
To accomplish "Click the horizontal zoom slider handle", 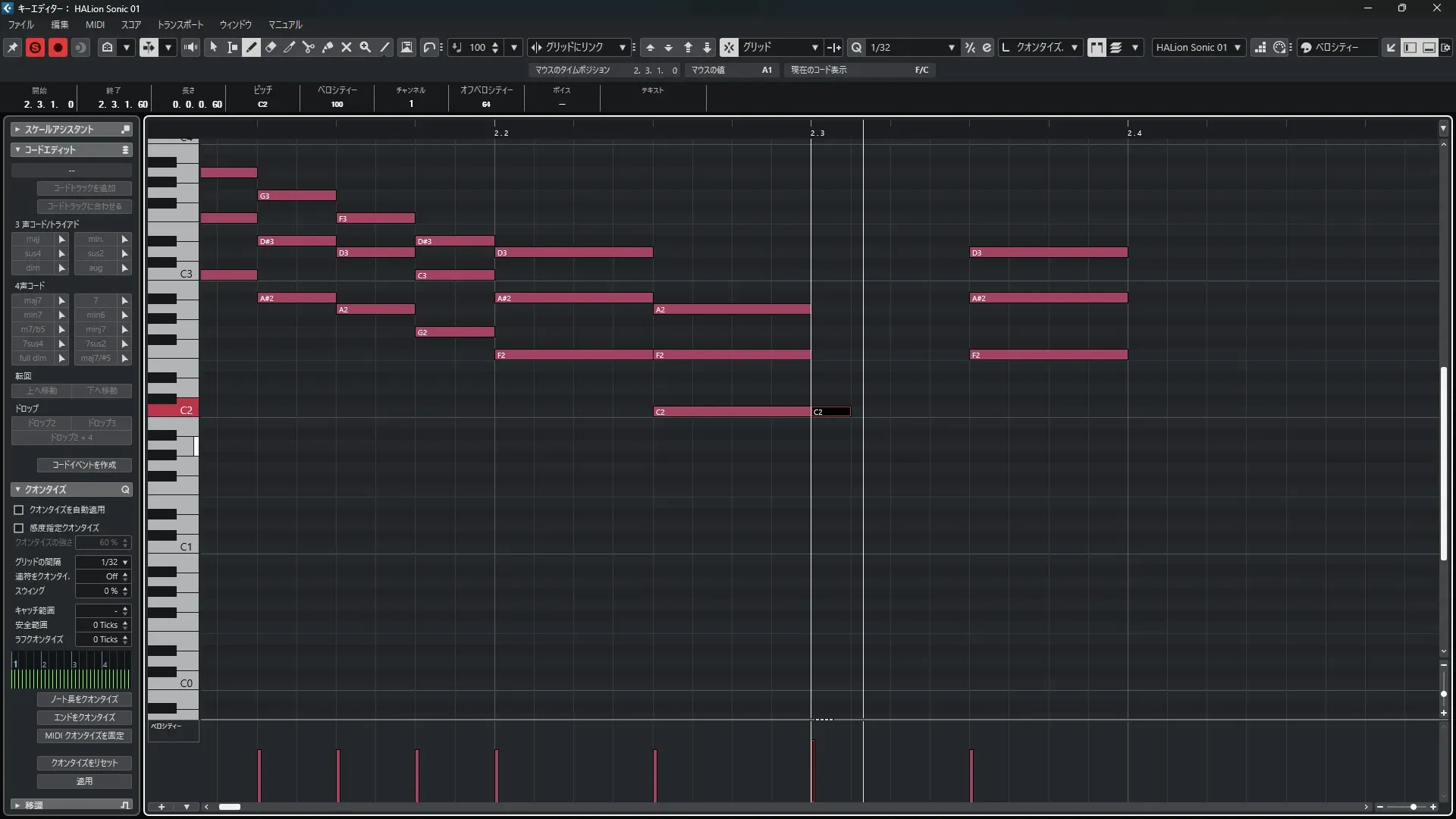I will tap(1414, 807).
